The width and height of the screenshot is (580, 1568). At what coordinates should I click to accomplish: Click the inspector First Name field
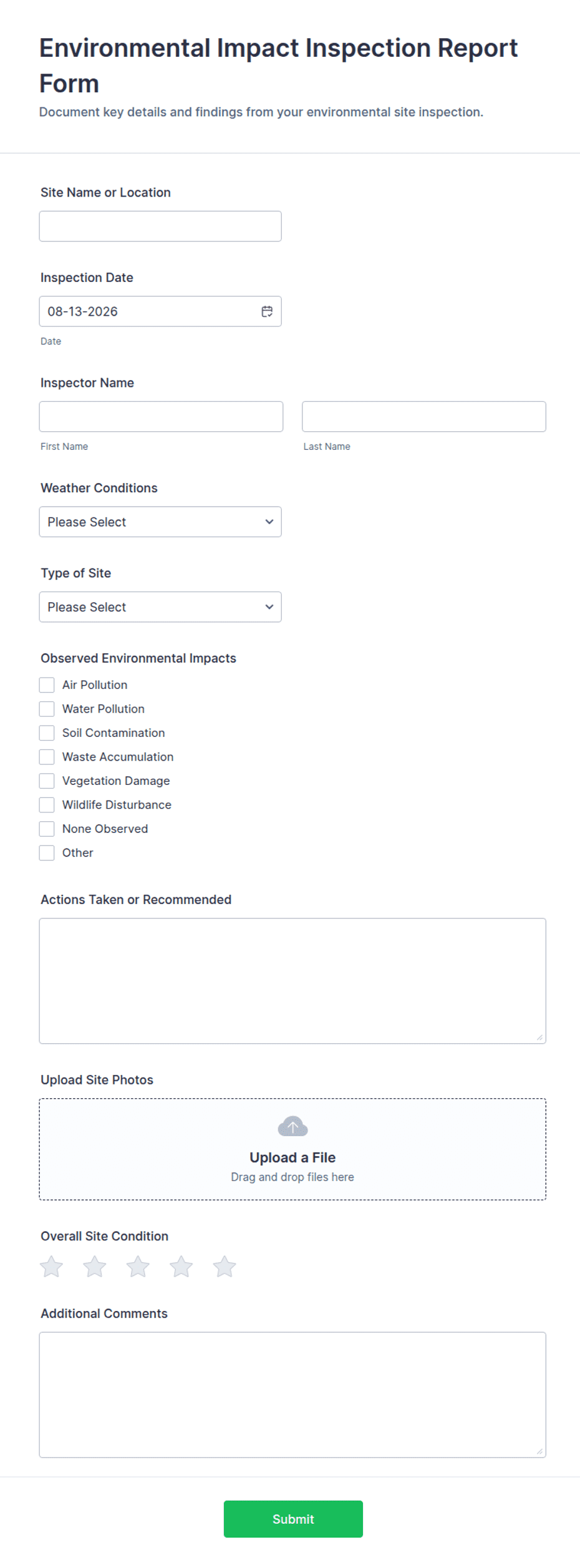click(x=161, y=417)
